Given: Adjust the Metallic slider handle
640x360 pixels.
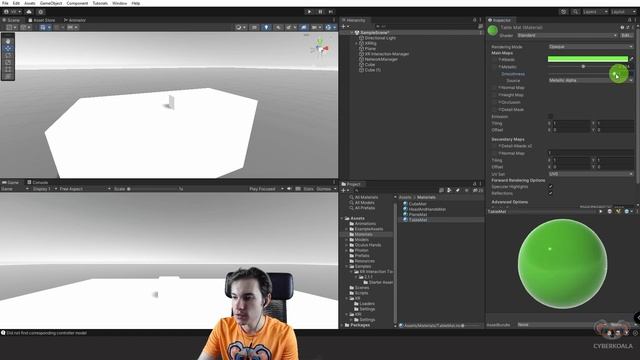Looking at the screenshot, I should tap(583, 67).
